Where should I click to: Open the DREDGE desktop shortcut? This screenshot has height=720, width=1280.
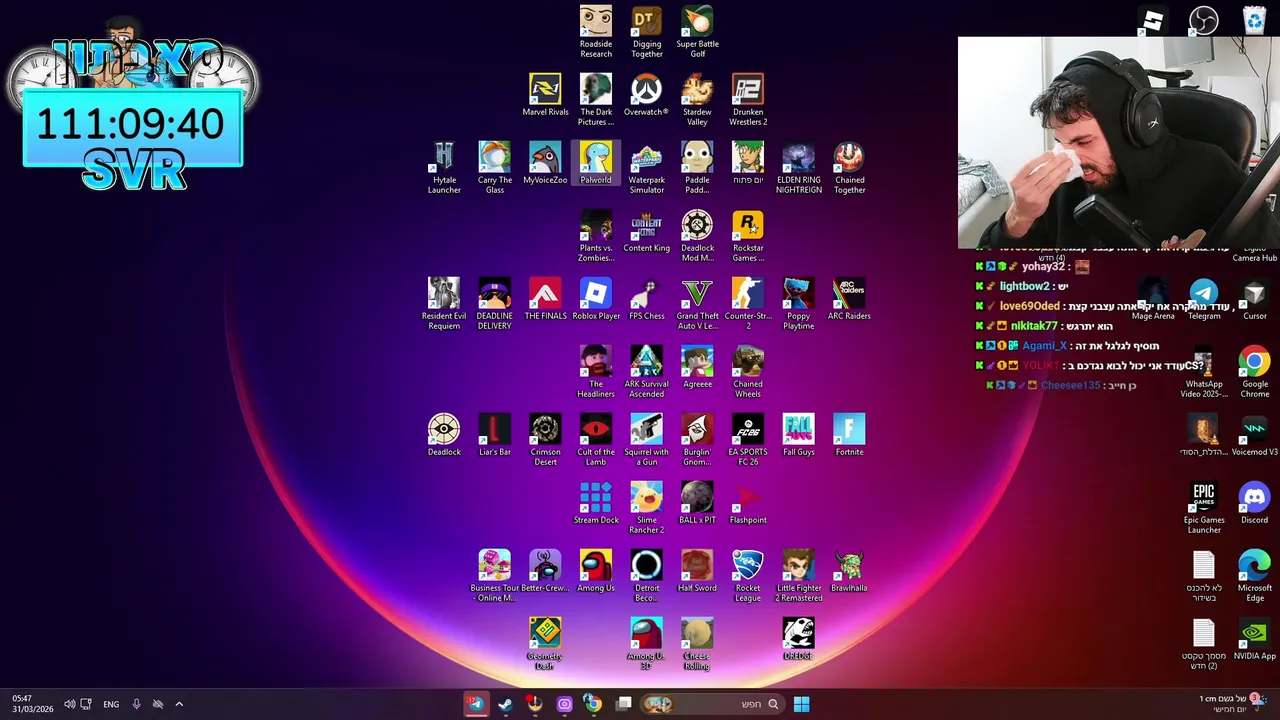pyautogui.click(x=798, y=639)
